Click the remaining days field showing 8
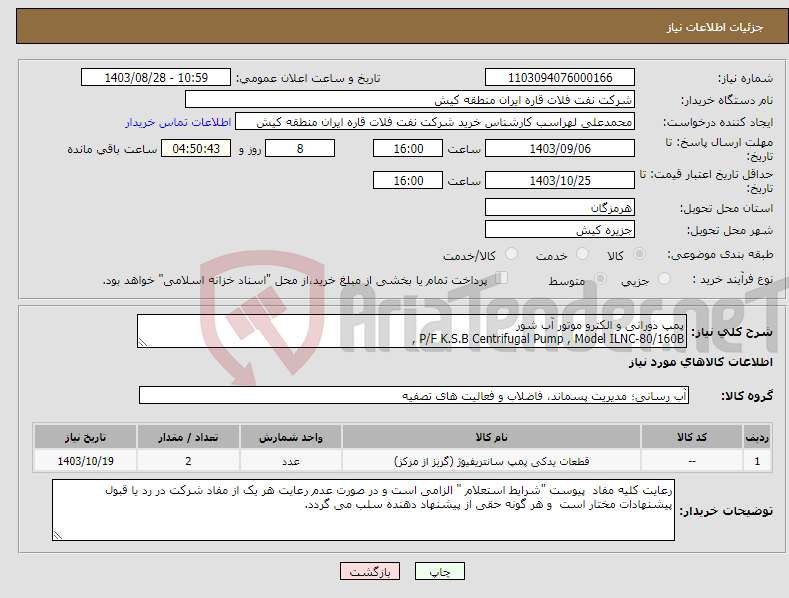The image size is (789, 598). point(300,148)
